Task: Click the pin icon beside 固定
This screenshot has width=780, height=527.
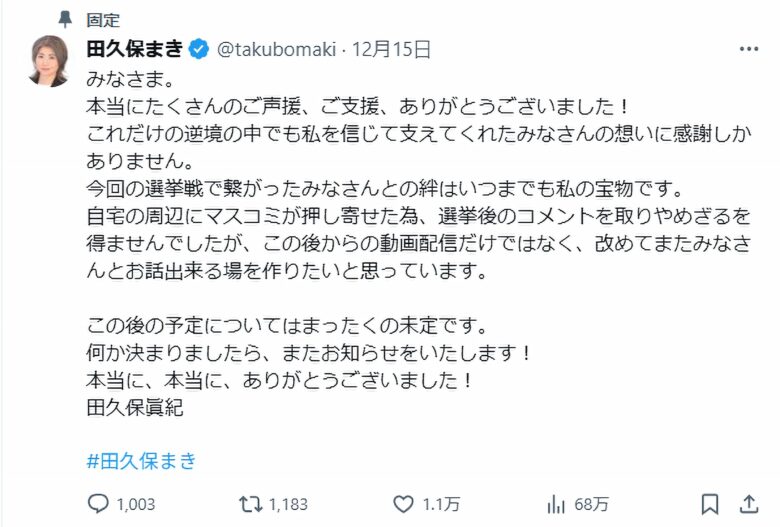Action: [66, 18]
